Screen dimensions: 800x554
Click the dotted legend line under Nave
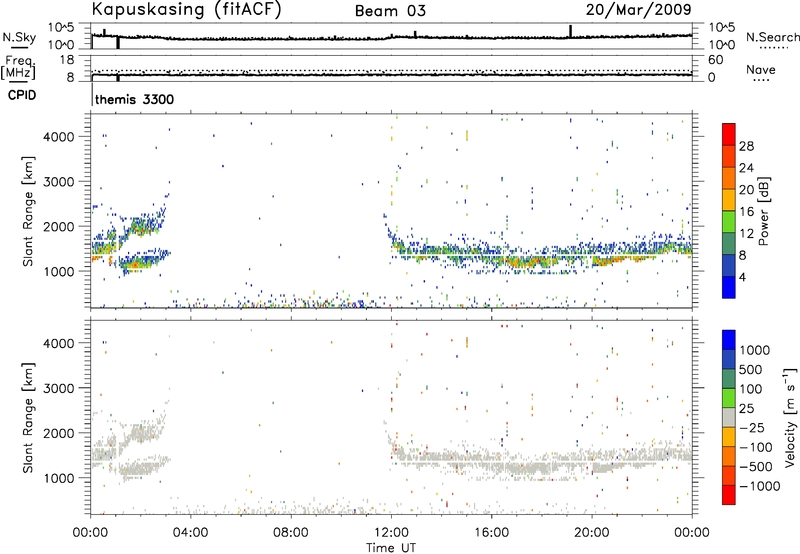click(x=761, y=80)
